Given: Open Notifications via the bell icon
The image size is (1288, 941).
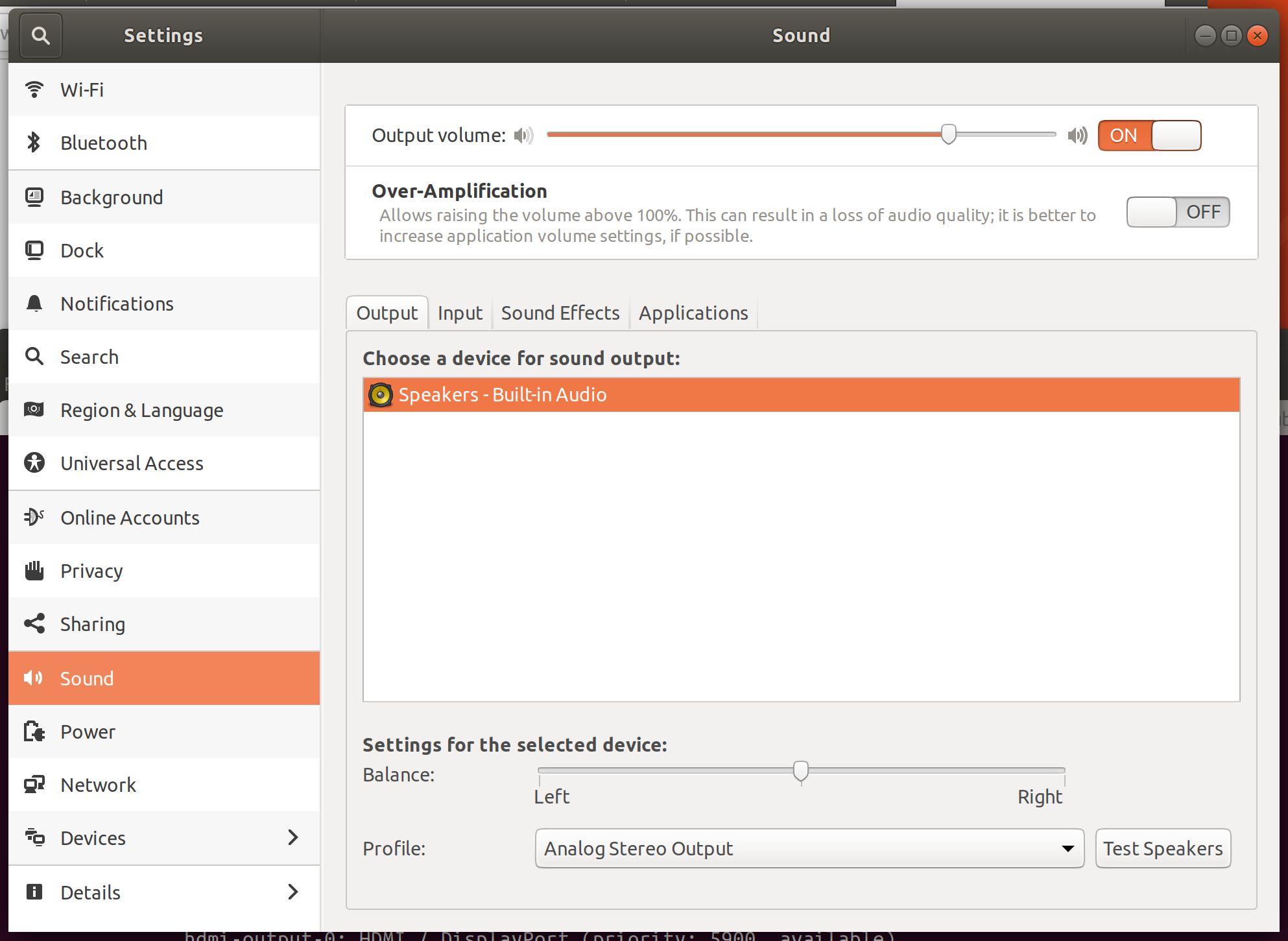Looking at the screenshot, I should [34, 304].
